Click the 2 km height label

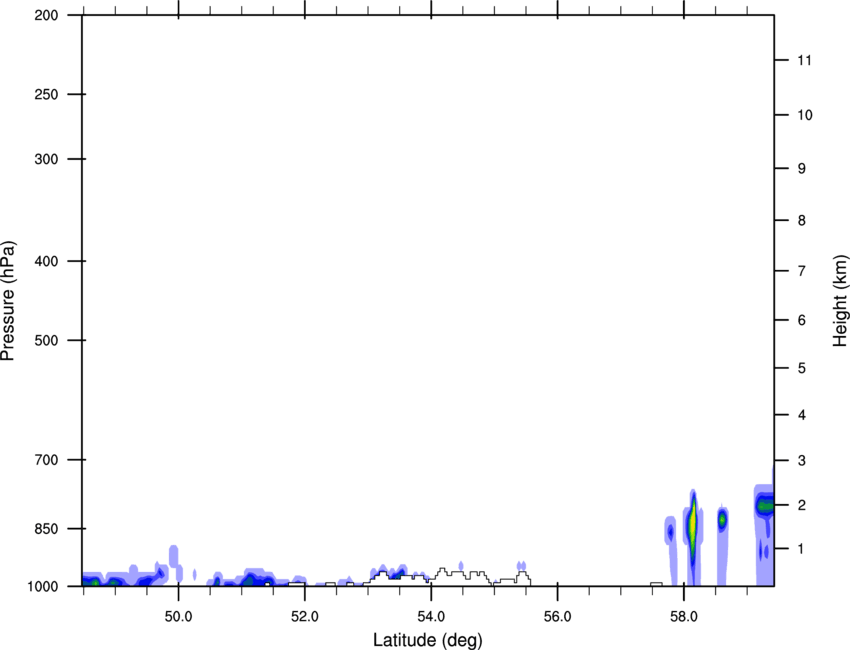(x=802, y=505)
